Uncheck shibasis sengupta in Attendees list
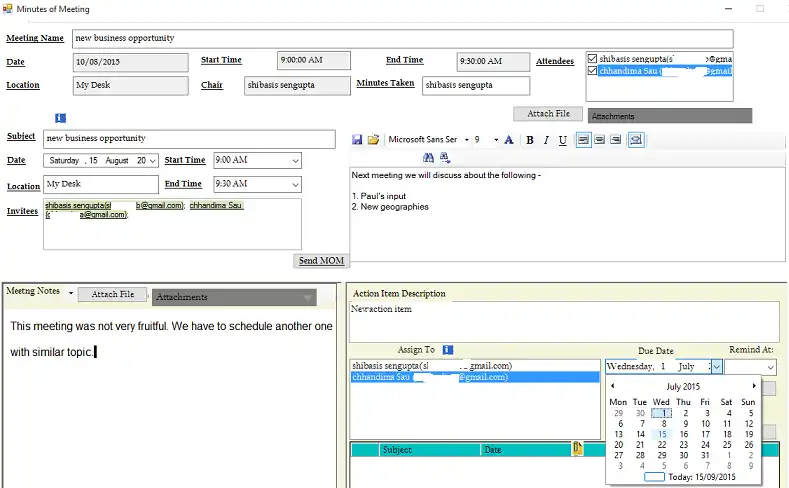Image resolution: width=789 pixels, height=488 pixels. tap(593, 59)
